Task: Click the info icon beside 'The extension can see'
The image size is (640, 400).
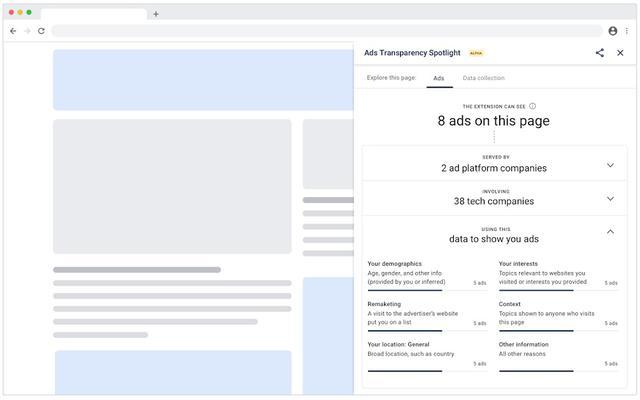Action: click(533, 106)
